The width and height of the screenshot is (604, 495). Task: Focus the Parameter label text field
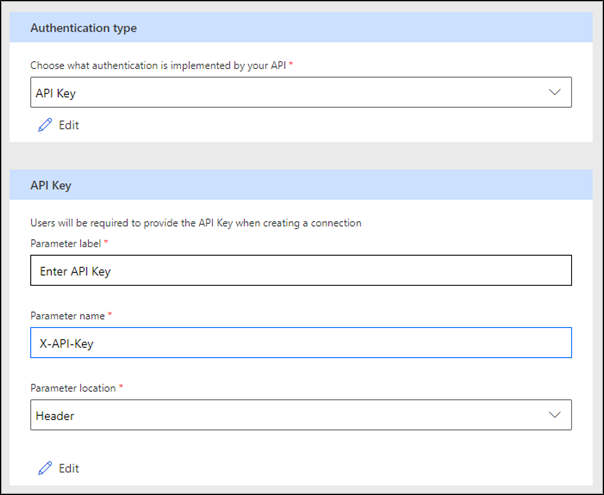click(x=300, y=271)
